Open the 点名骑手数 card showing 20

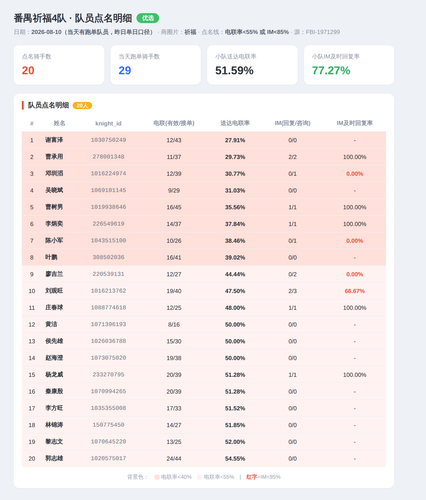coord(59,65)
